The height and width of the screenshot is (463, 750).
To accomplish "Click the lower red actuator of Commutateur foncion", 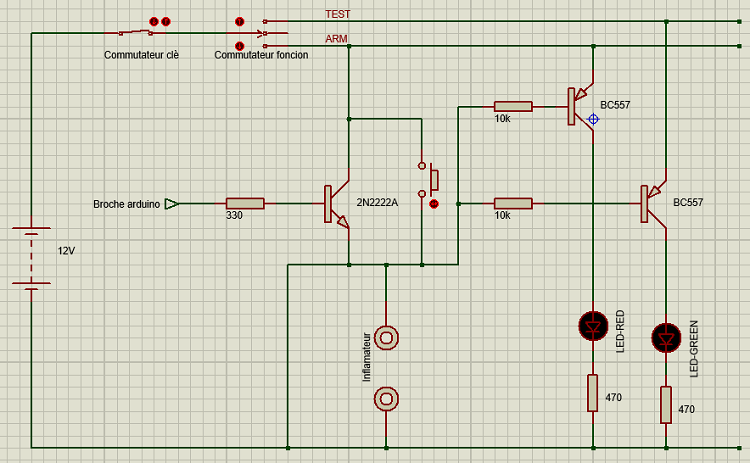I will tap(240, 46).
